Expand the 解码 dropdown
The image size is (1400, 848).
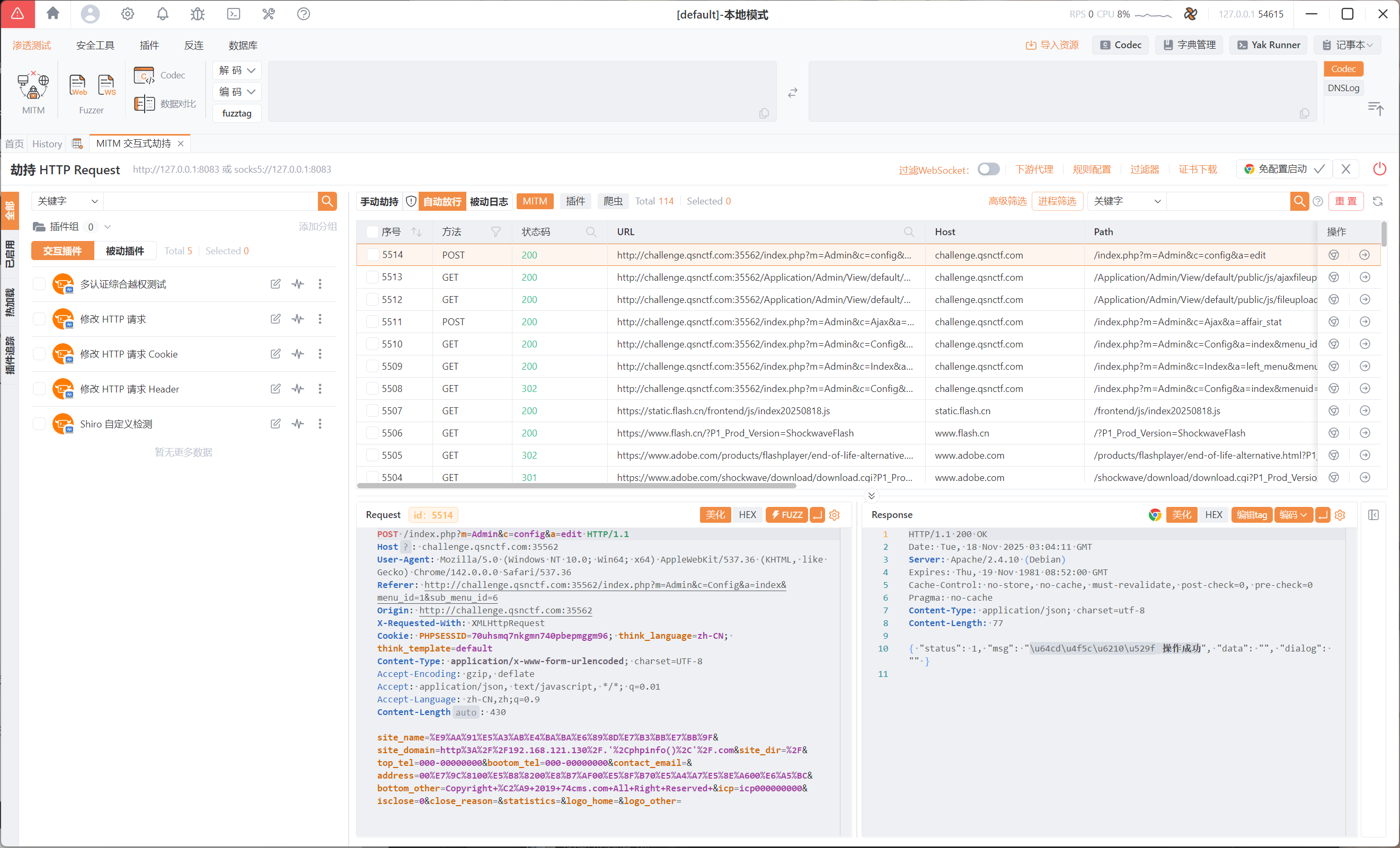click(237, 70)
